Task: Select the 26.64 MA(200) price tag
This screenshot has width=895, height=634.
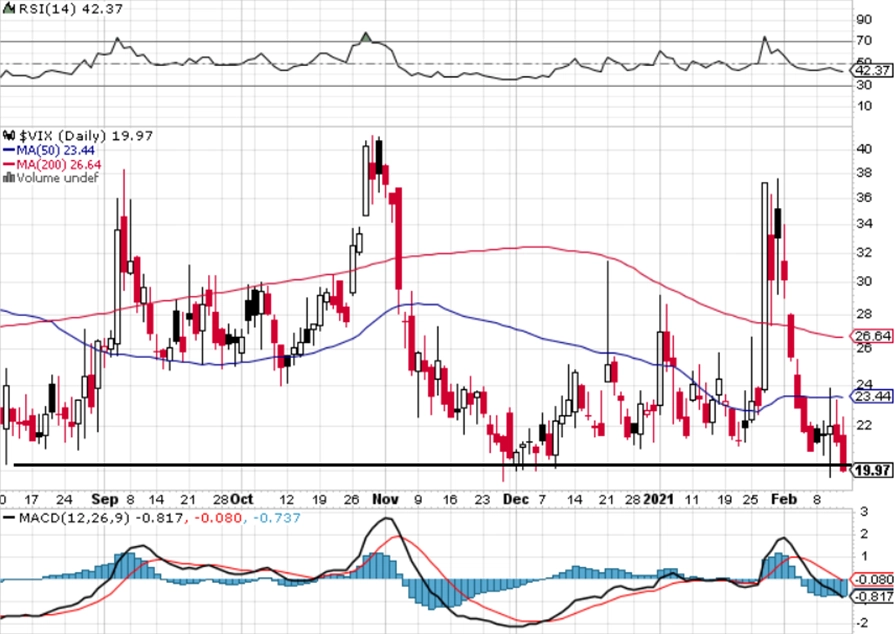Action: coord(872,336)
